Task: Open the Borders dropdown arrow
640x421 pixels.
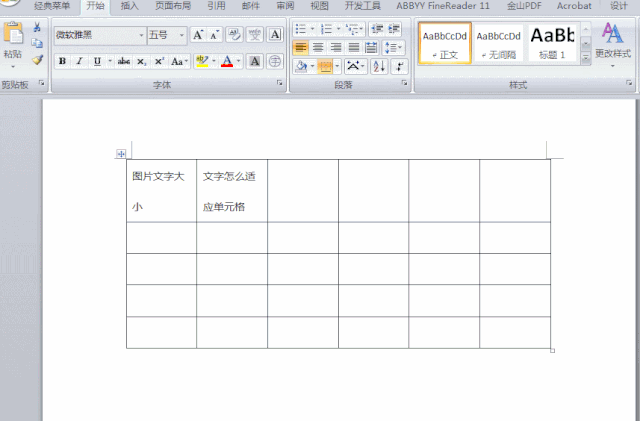Action: (x=337, y=66)
